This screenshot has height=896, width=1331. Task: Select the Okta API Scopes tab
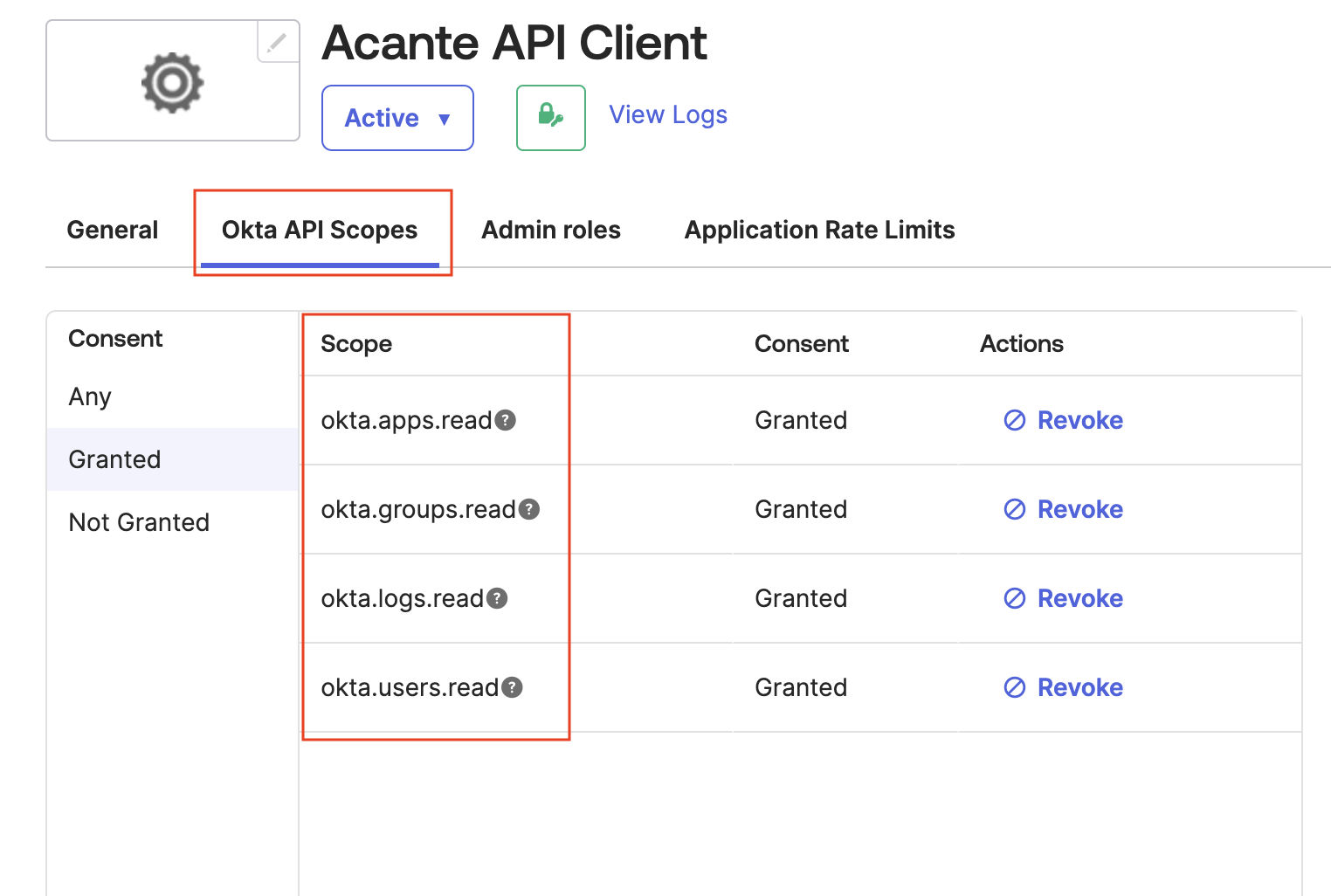(x=320, y=230)
